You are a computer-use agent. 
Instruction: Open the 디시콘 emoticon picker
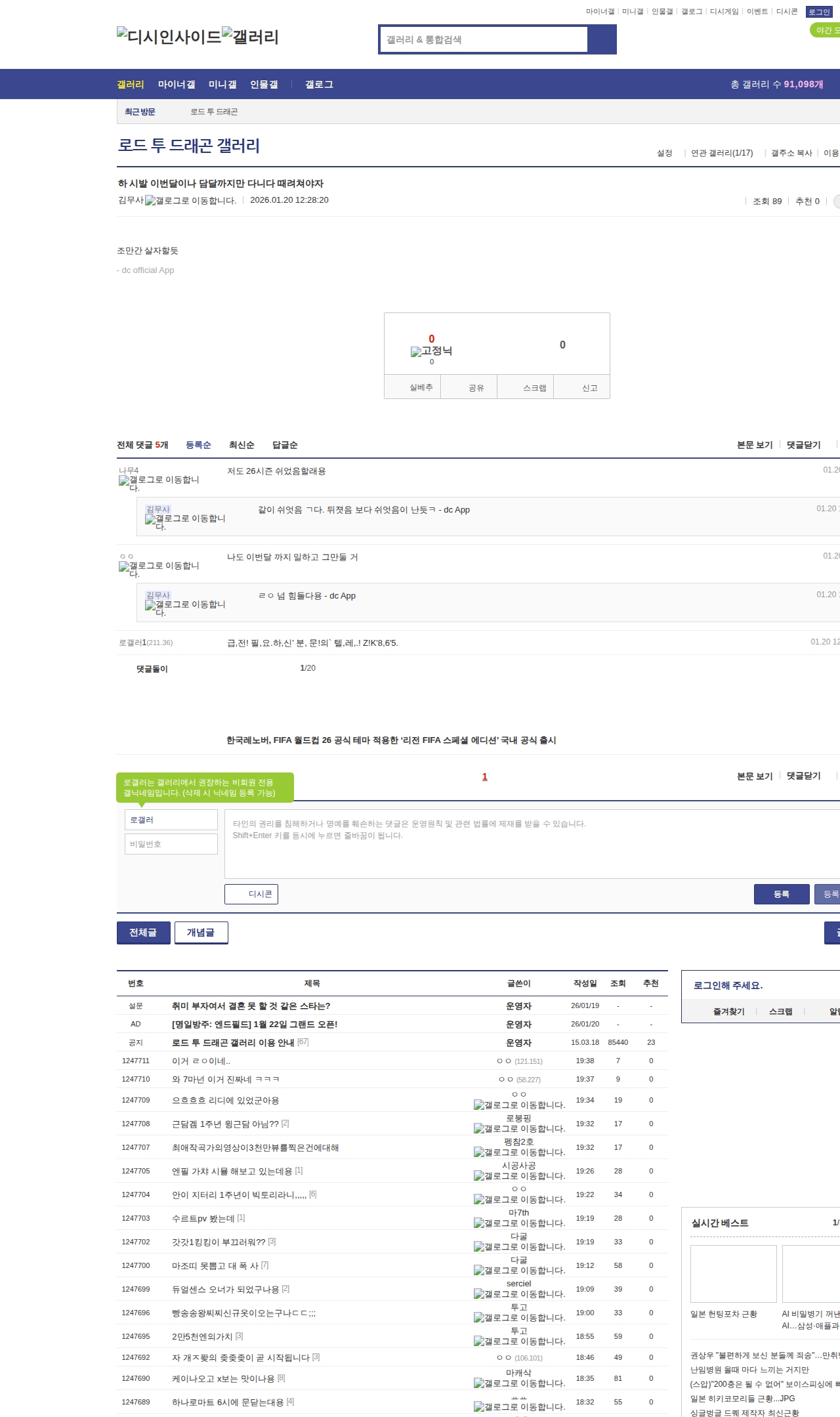[x=251, y=894]
